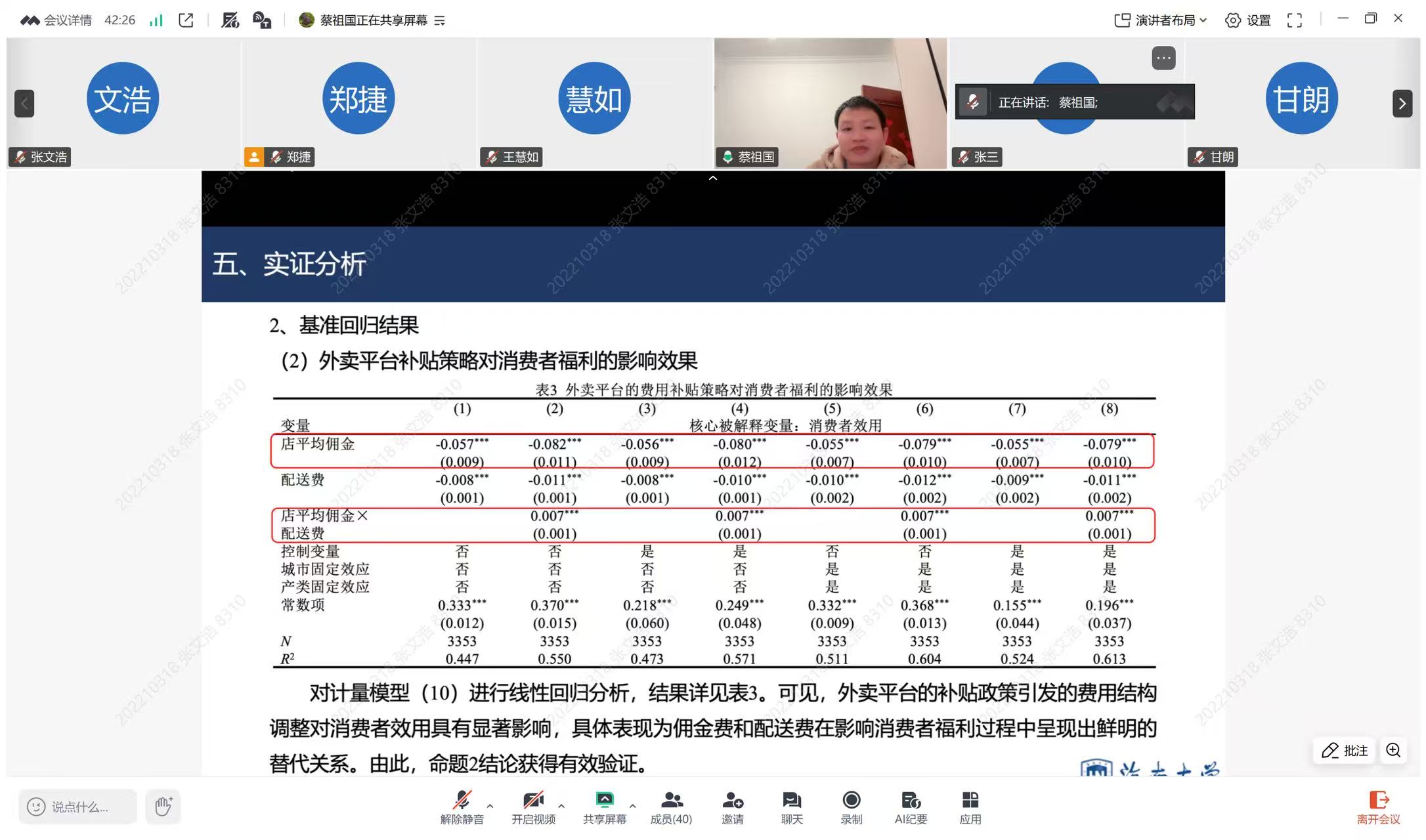Open 成员(40) participants list
Image resolution: width=1426 pixels, height=840 pixels.
pyautogui.click(x=671, y=807)
